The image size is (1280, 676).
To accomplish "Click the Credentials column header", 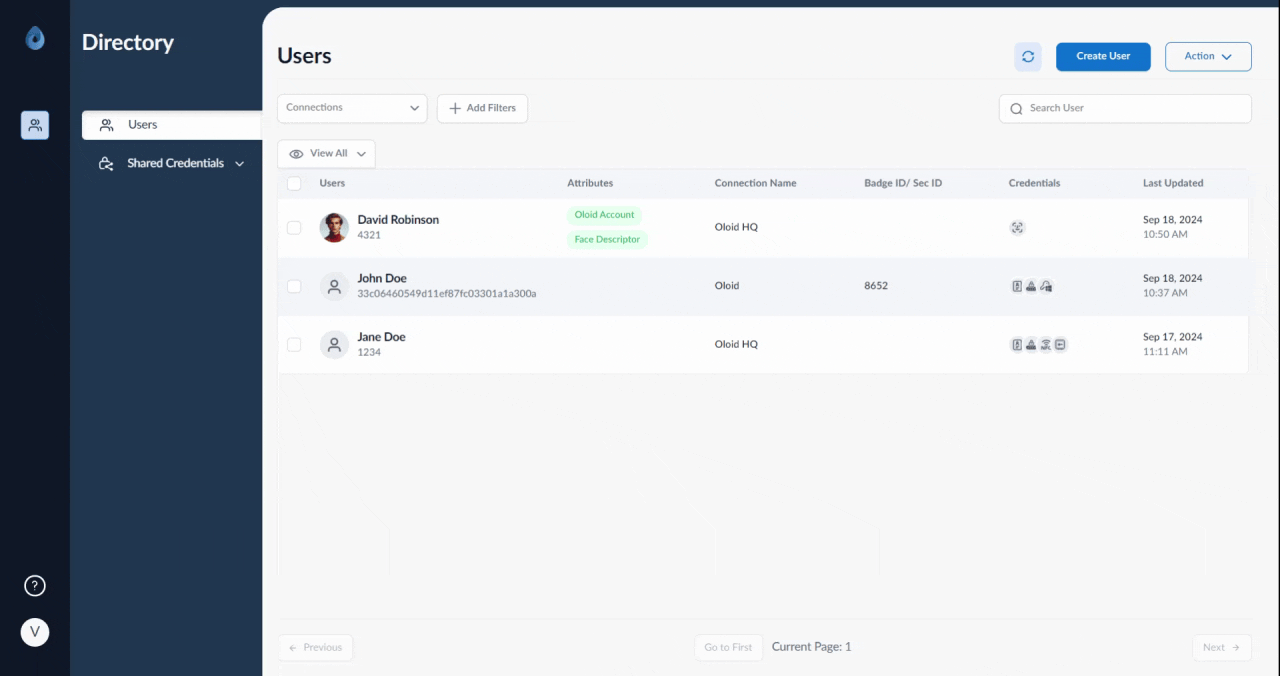I will click(x=1034, y=183).
